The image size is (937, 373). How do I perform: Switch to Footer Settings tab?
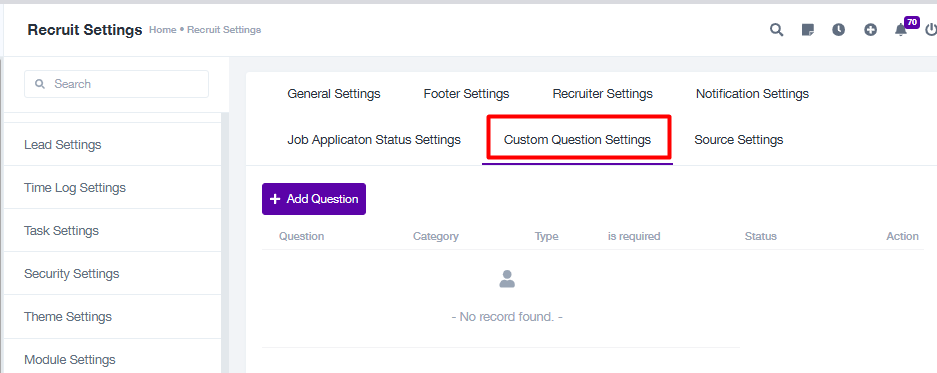[x=466, y=94]
